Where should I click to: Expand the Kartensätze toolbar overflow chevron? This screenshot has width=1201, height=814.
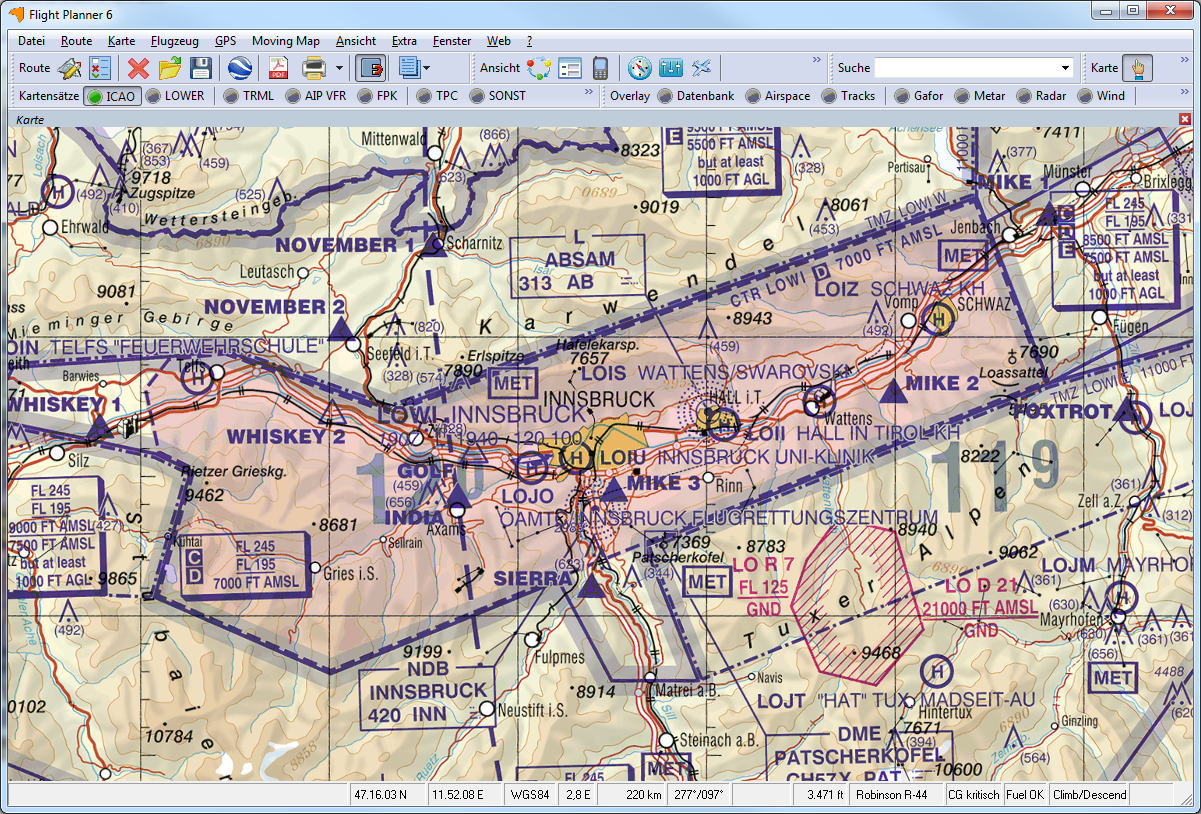(x=590, y=92)
